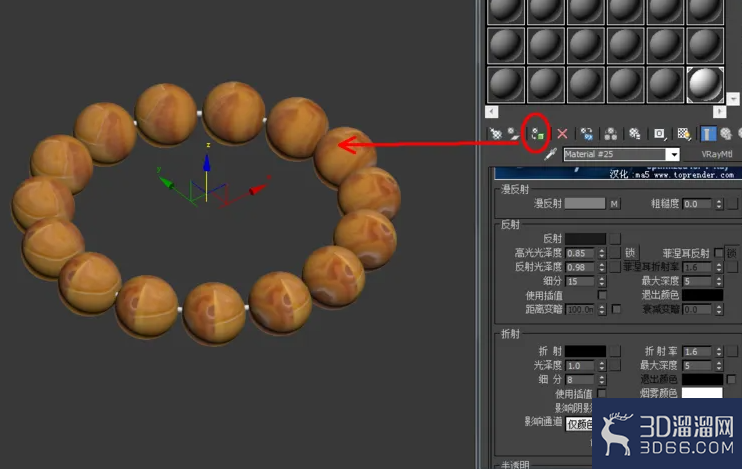Reset material with red X icon

tap(562, 134)
